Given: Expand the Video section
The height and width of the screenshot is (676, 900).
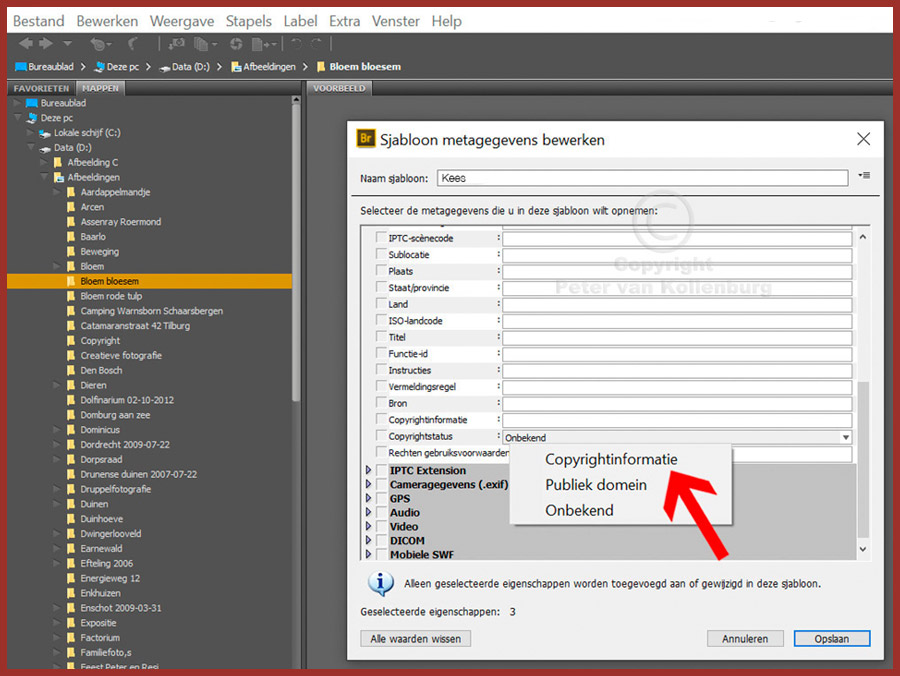Looking at the screenshot, I should (x=368, y=526).
